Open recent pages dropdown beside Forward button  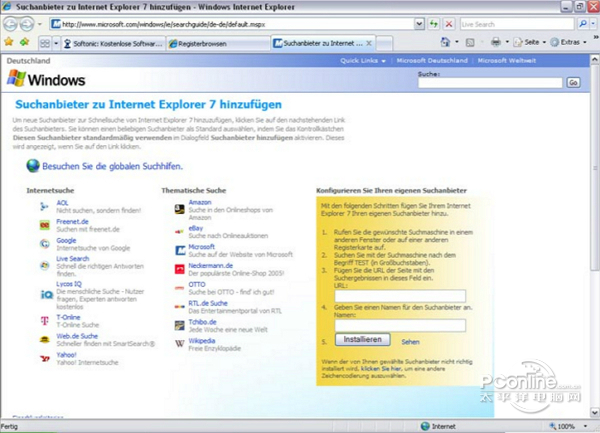pyautogui.click(x=39, y=24)
